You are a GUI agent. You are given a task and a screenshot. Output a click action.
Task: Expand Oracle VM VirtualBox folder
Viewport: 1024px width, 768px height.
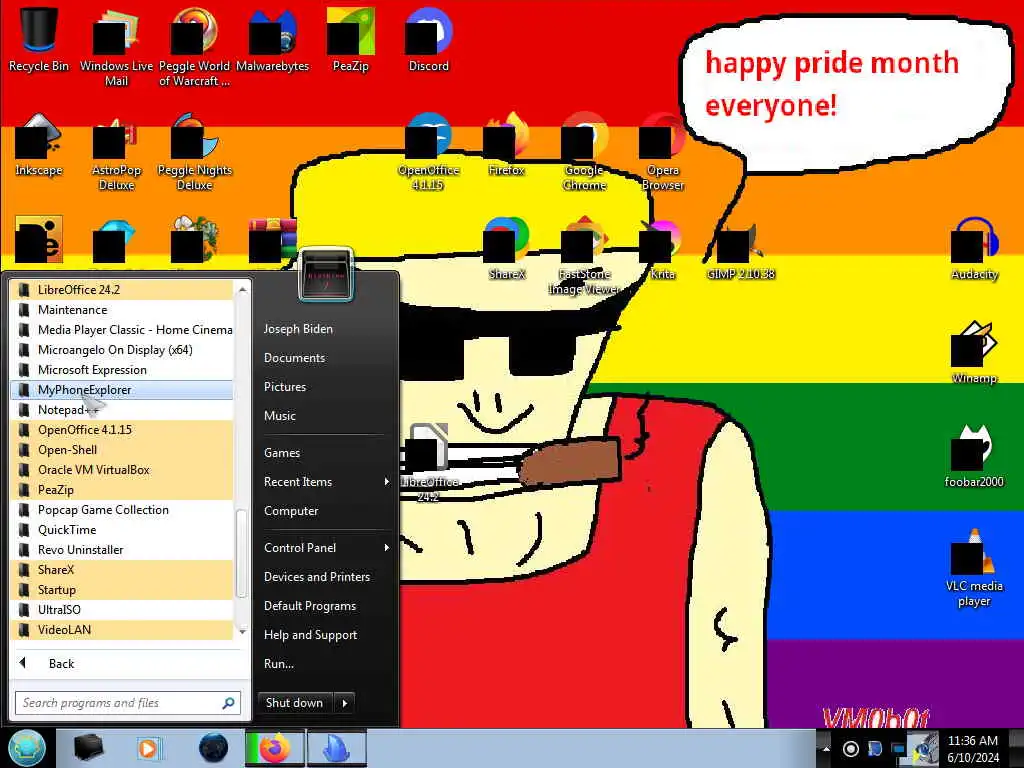[121, 470]
